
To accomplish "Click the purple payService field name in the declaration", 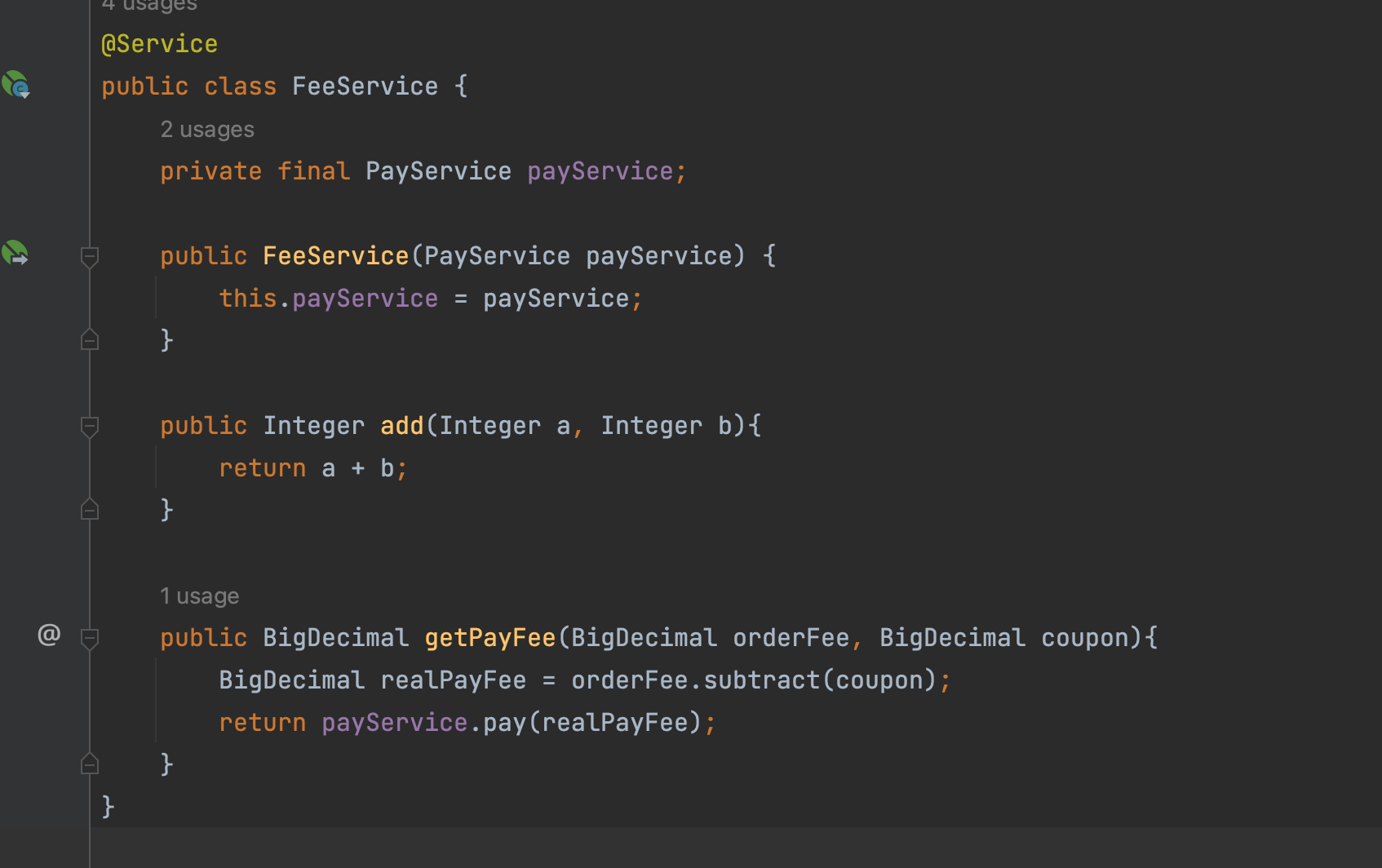I will click(x=600, y=171).
